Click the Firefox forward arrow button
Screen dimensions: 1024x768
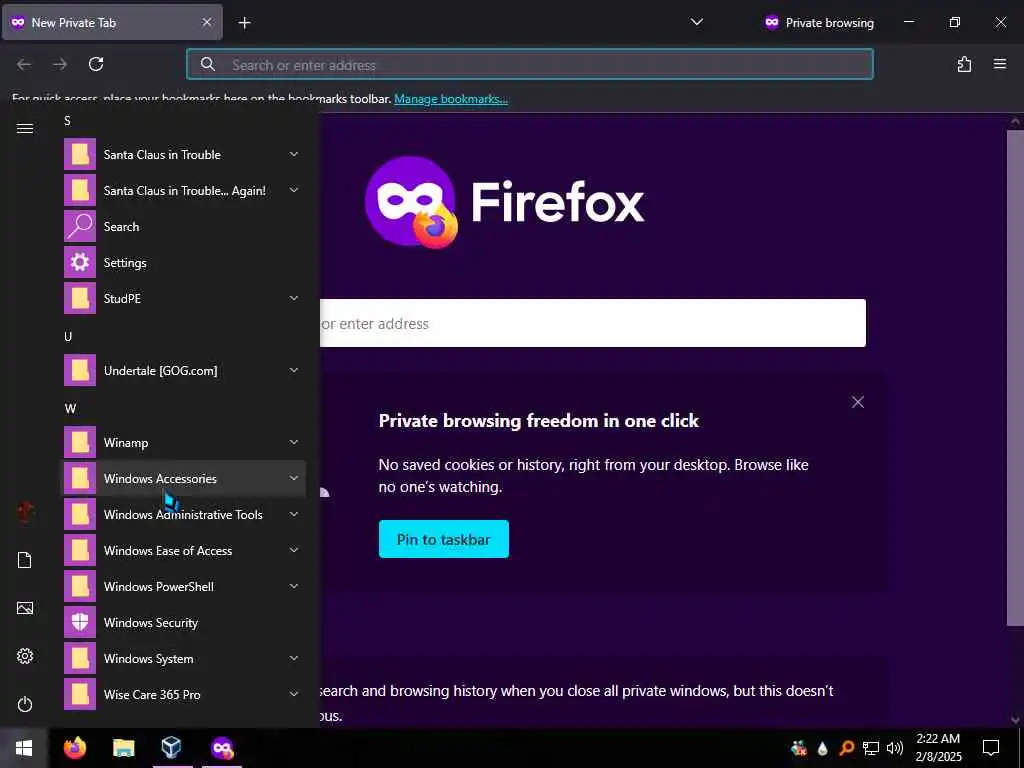(x=60, y=64)
